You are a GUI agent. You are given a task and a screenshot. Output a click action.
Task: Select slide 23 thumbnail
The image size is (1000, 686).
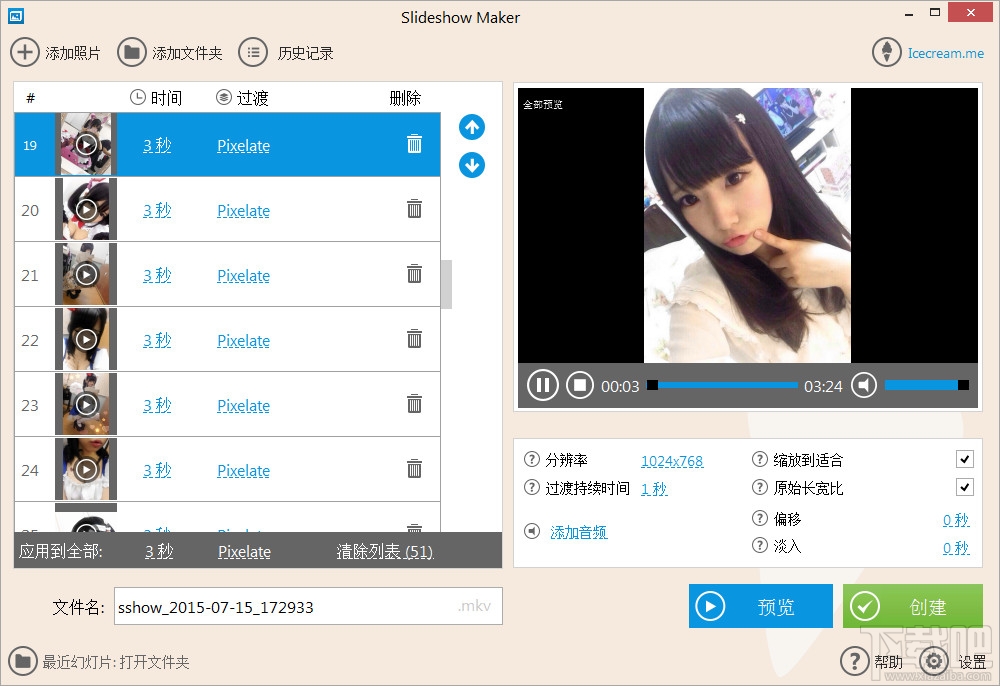point(86,405)
